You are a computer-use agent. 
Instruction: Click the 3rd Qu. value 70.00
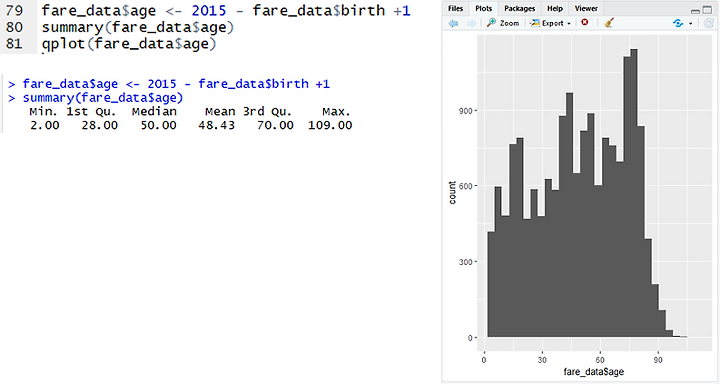[275, 125]
